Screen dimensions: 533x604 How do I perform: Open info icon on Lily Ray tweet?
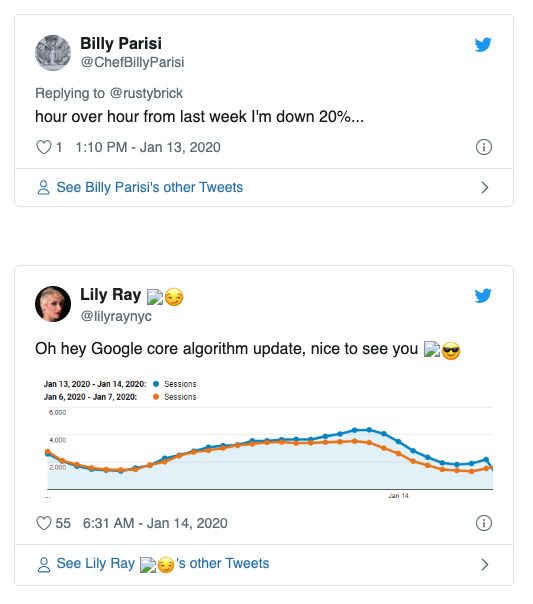point(484,523)
